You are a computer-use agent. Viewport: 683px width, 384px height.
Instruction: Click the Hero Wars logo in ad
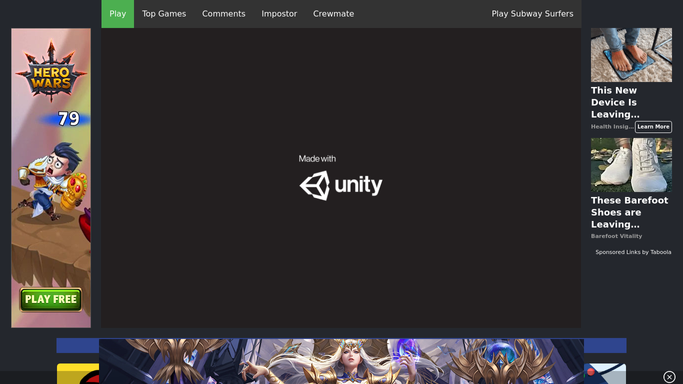coord(51,71)
